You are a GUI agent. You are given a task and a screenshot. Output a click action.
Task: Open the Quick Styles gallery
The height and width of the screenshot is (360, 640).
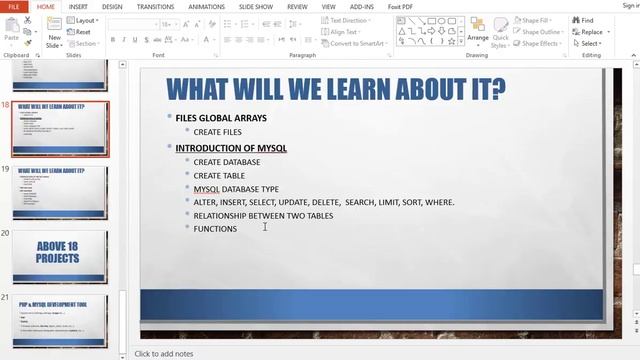pyautogui.click(x=500, y=32)
